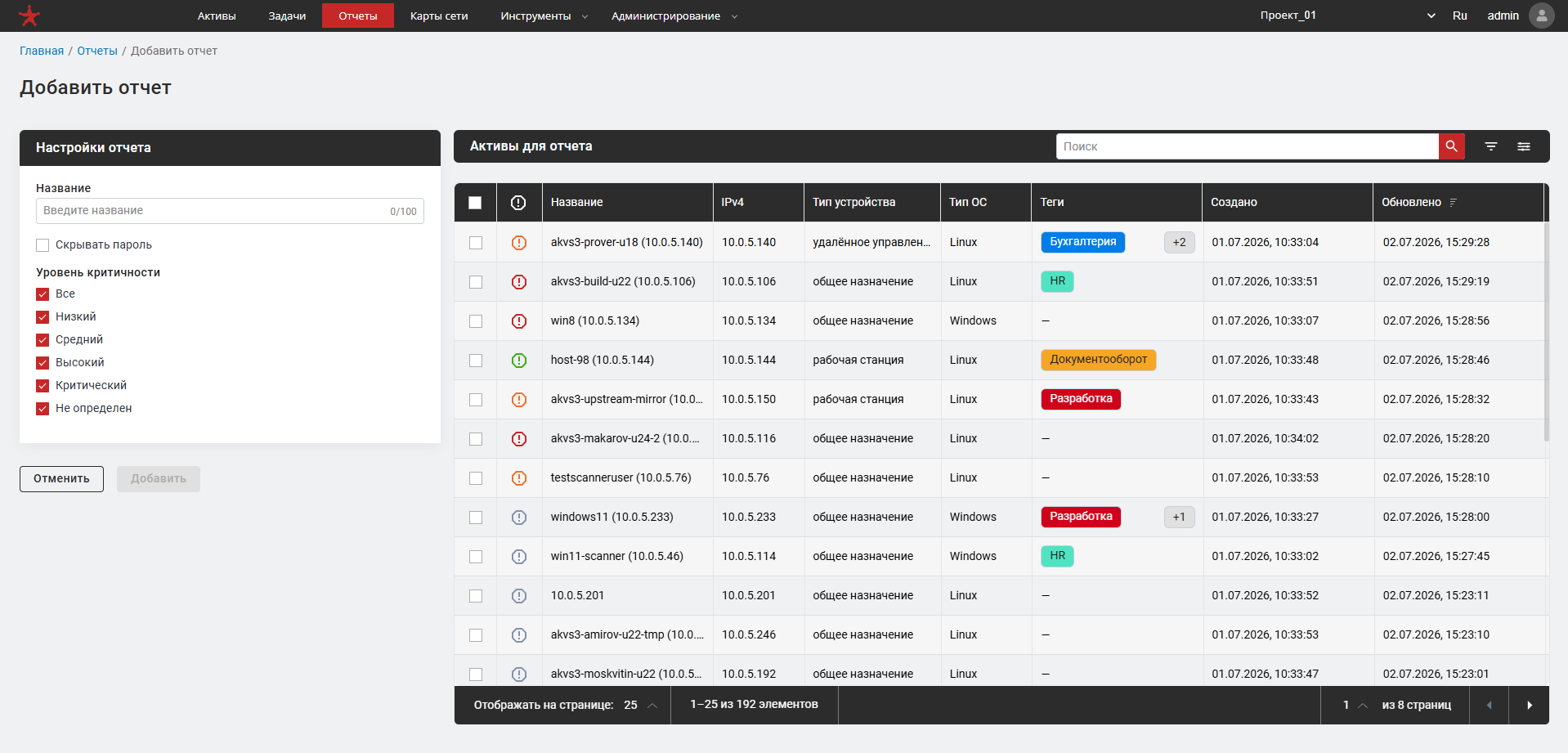The image size is (1568, 753).
Task: Click criticality icon for windows11 row
Action: click(519, 518)
